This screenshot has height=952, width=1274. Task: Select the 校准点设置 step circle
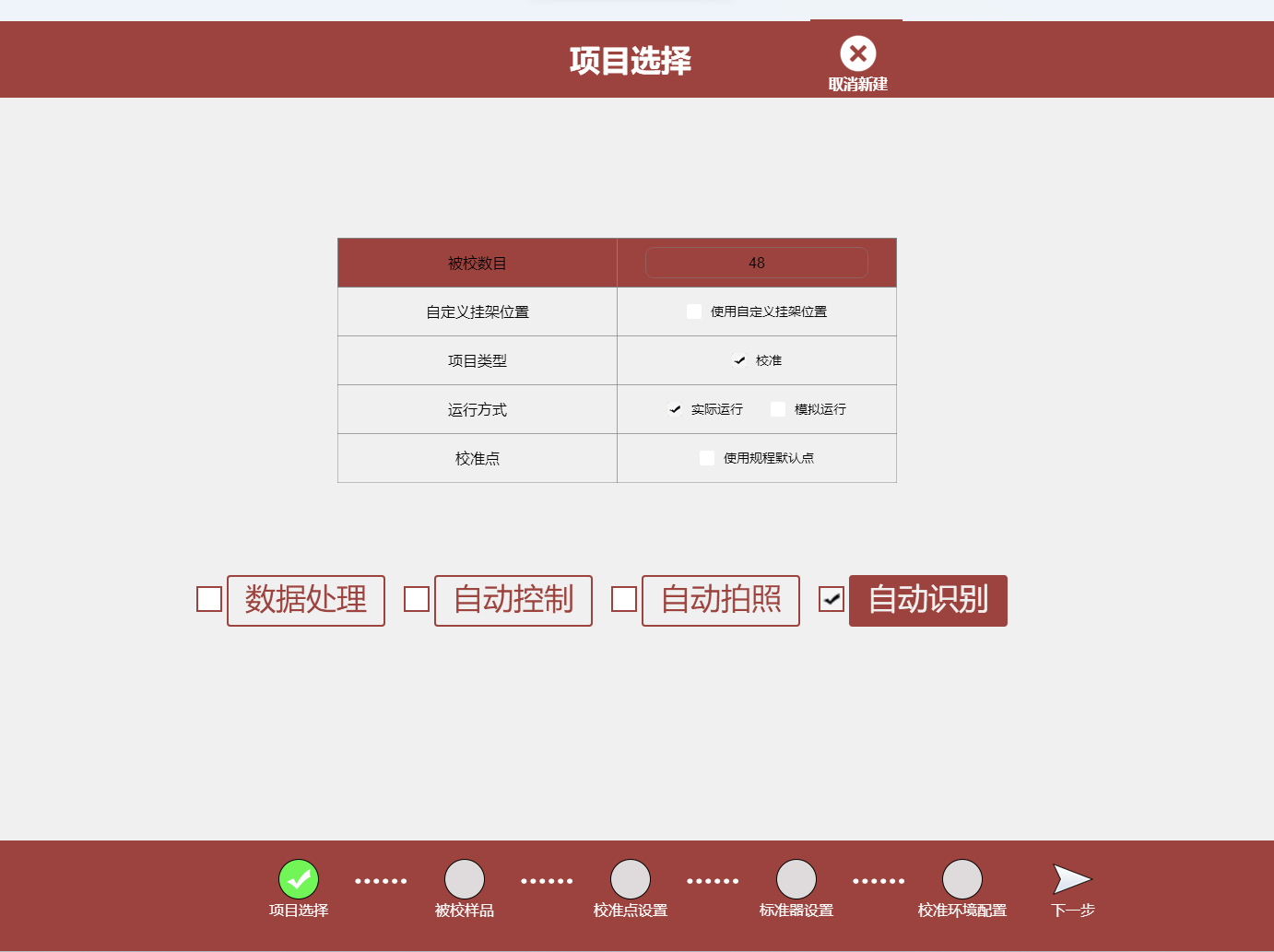click(x=631, y=879)
